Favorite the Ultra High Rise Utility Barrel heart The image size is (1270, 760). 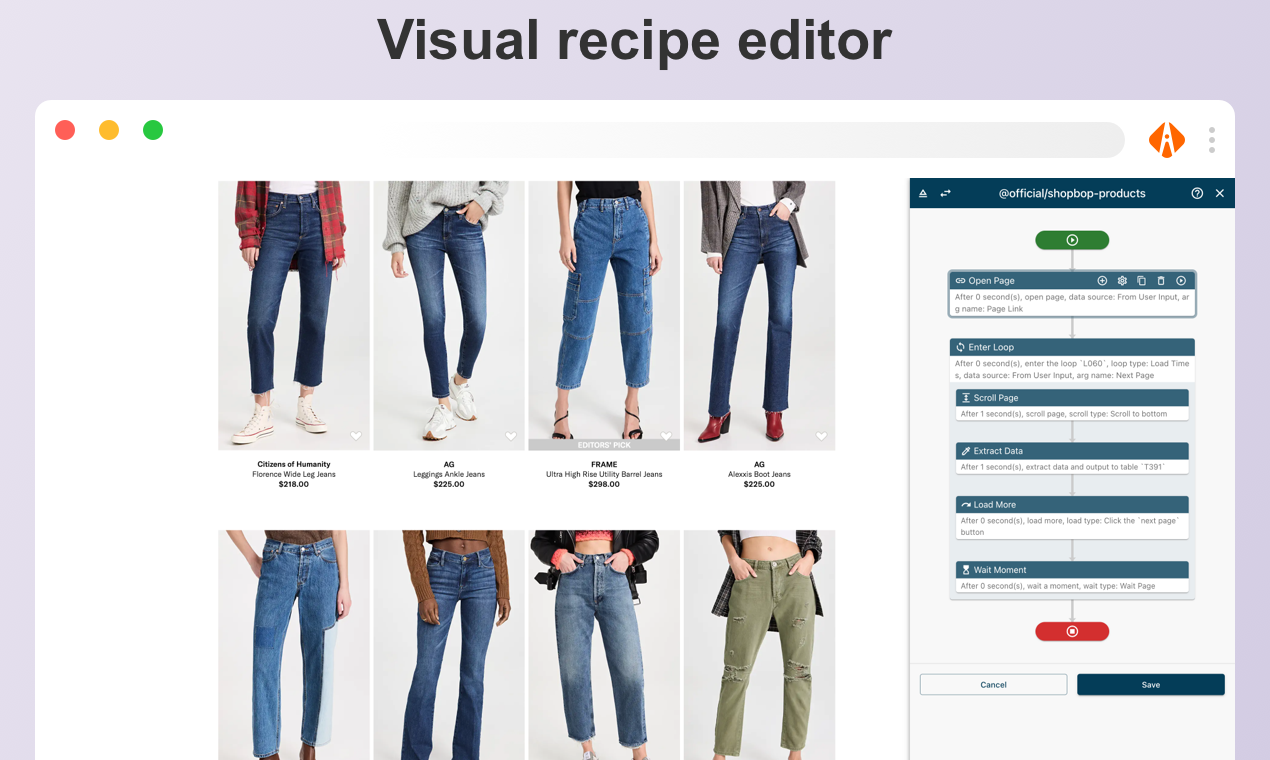pyautogui.click(x=666, y=436)
